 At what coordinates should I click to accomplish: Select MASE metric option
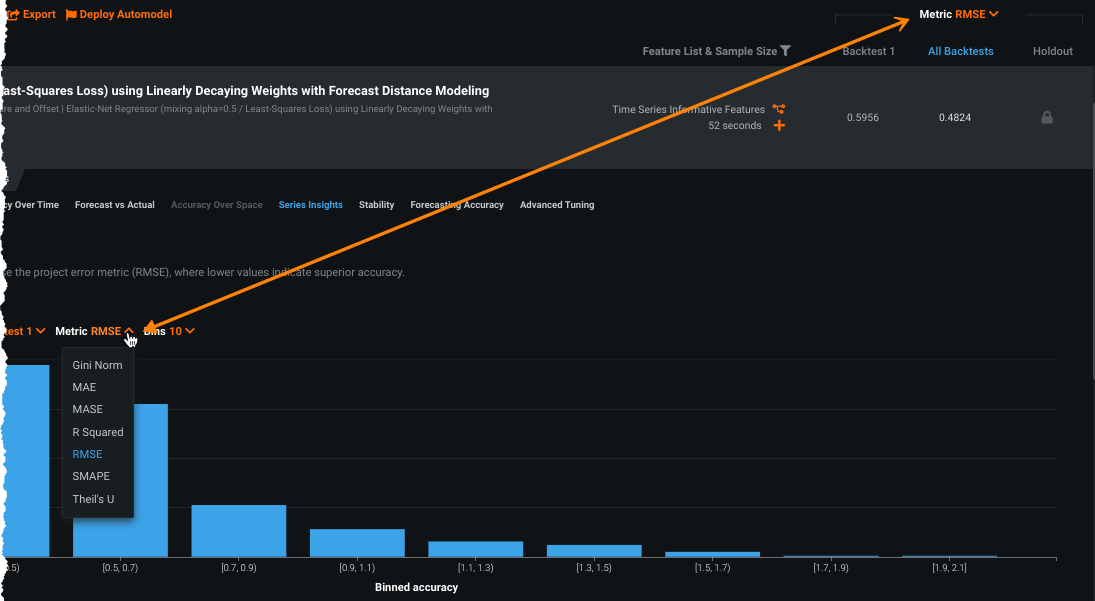click(x=87, y=409)
